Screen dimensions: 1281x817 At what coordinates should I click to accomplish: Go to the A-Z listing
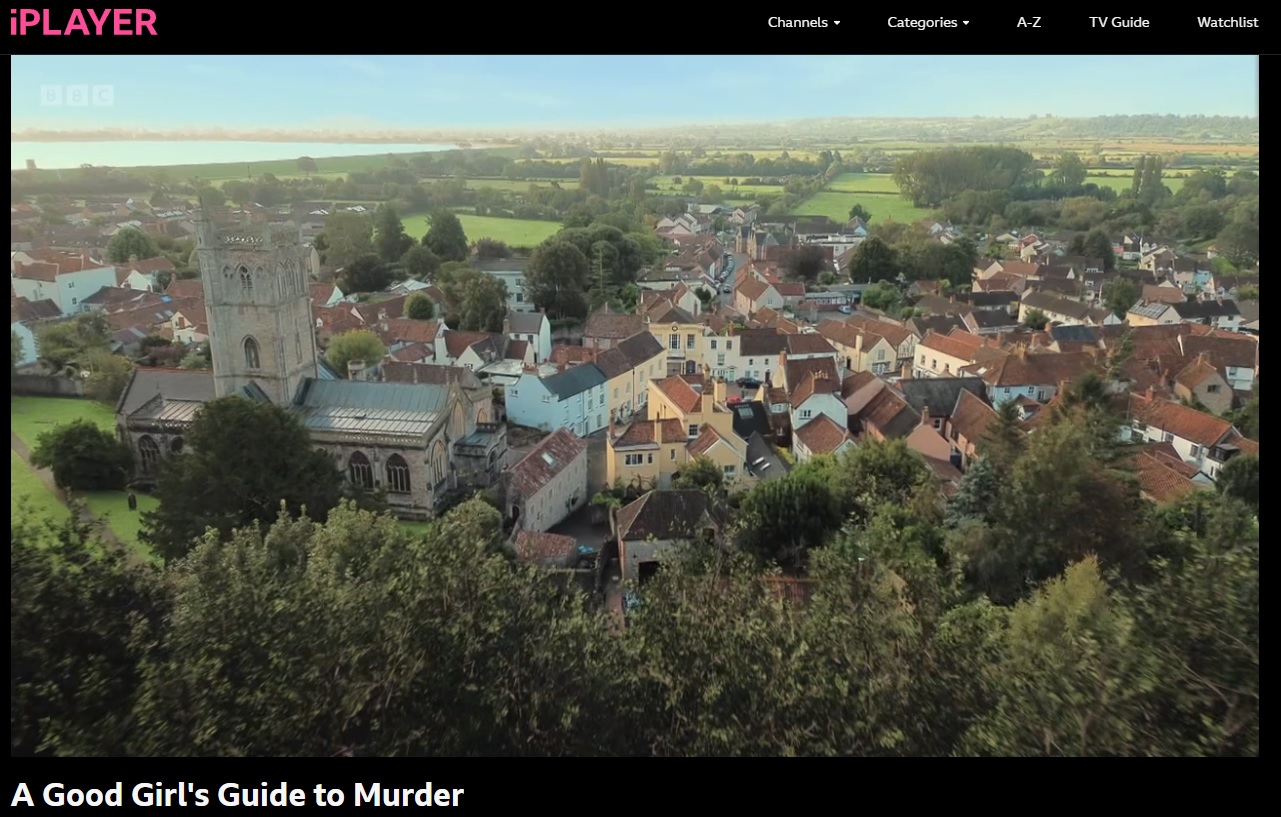click(x=1029, y=22)
